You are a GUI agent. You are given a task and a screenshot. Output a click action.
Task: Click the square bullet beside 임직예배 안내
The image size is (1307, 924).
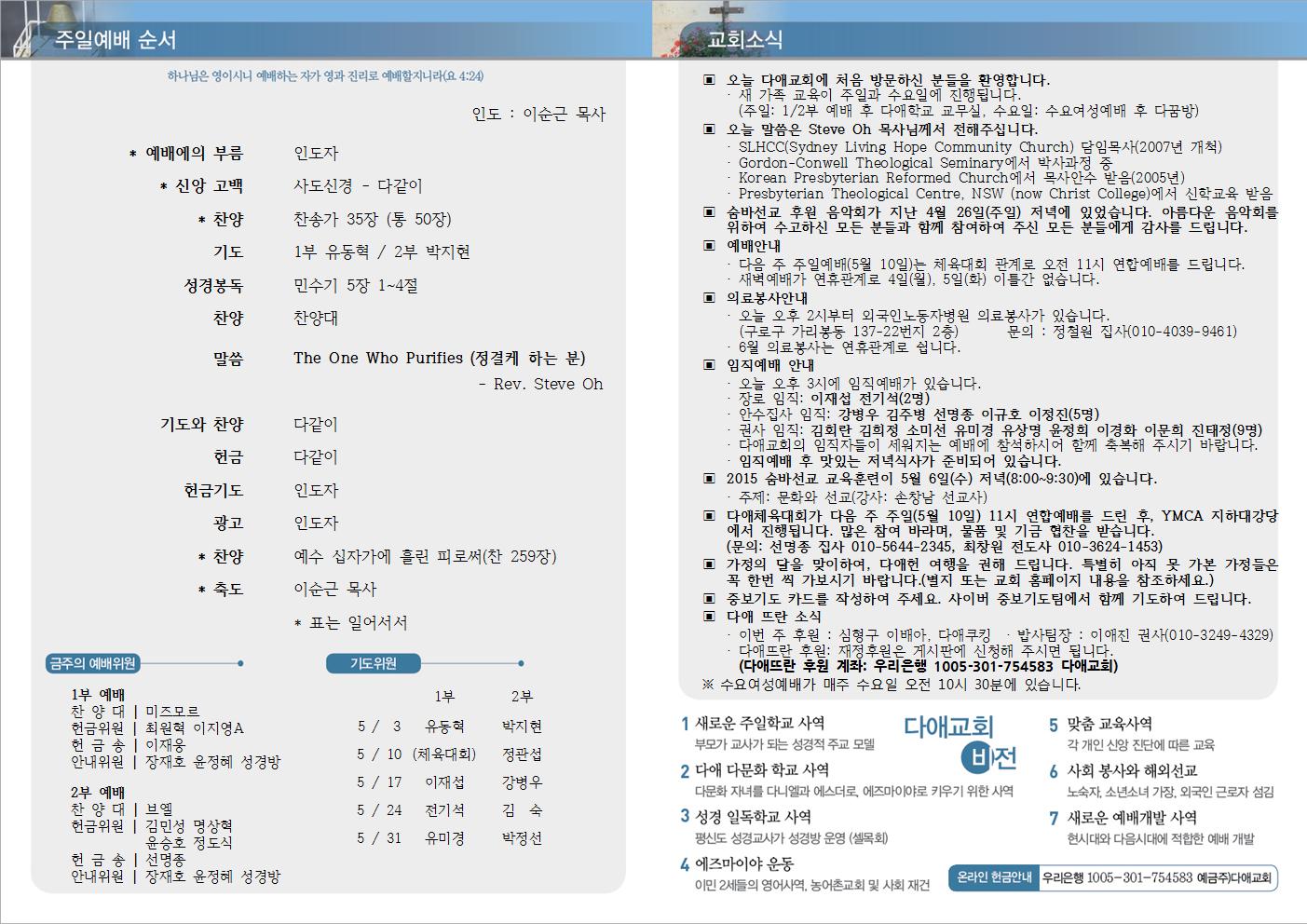click(x=710, y=366)
